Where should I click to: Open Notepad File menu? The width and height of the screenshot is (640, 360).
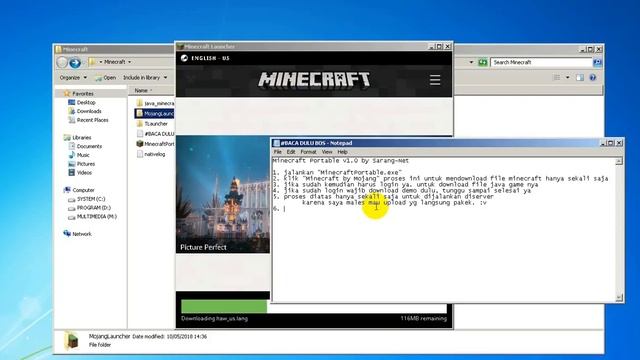[278, 152]
